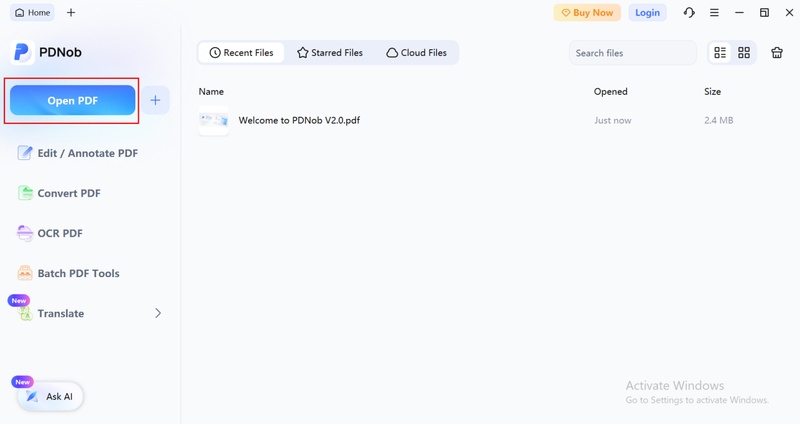Switch to list view layout
This screenshot has height=424, width=800.
click(x=720, y=53)
